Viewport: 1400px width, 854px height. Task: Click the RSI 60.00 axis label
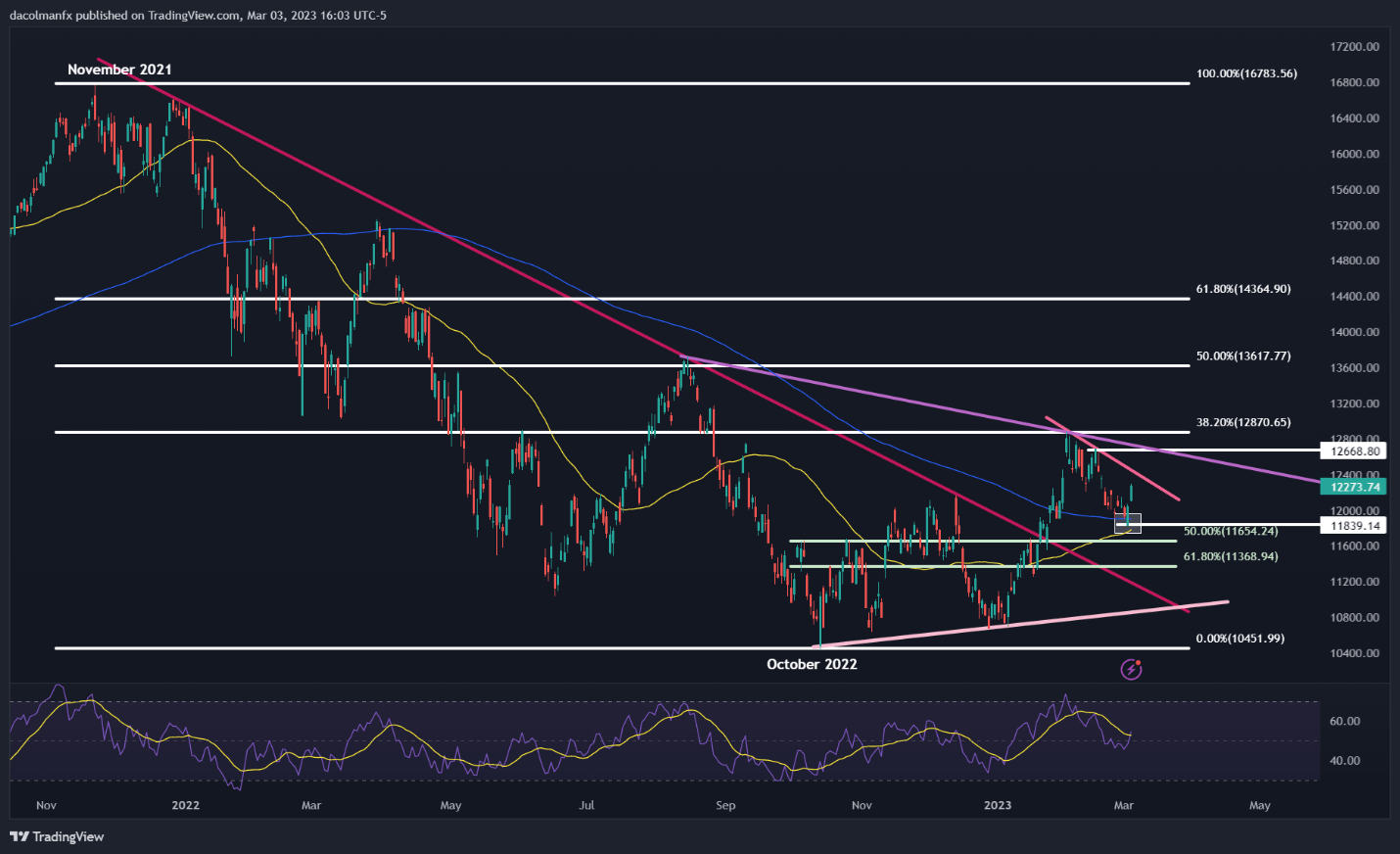[x=1345, y=721]
